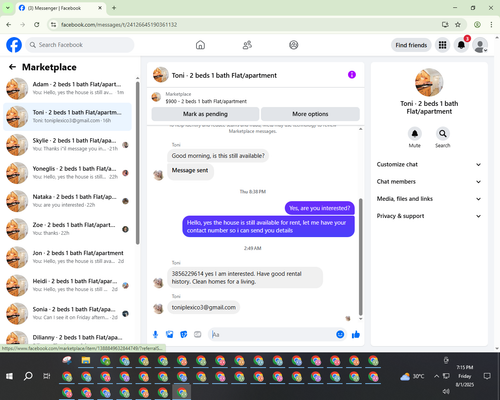Screen dimensions: 500x400
Task: Expand Chat members section
Action: (429, 182)
